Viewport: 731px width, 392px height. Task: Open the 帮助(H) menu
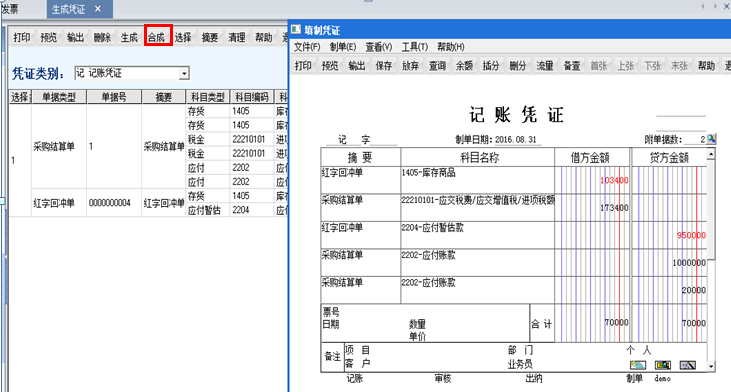tap(451, 47)
